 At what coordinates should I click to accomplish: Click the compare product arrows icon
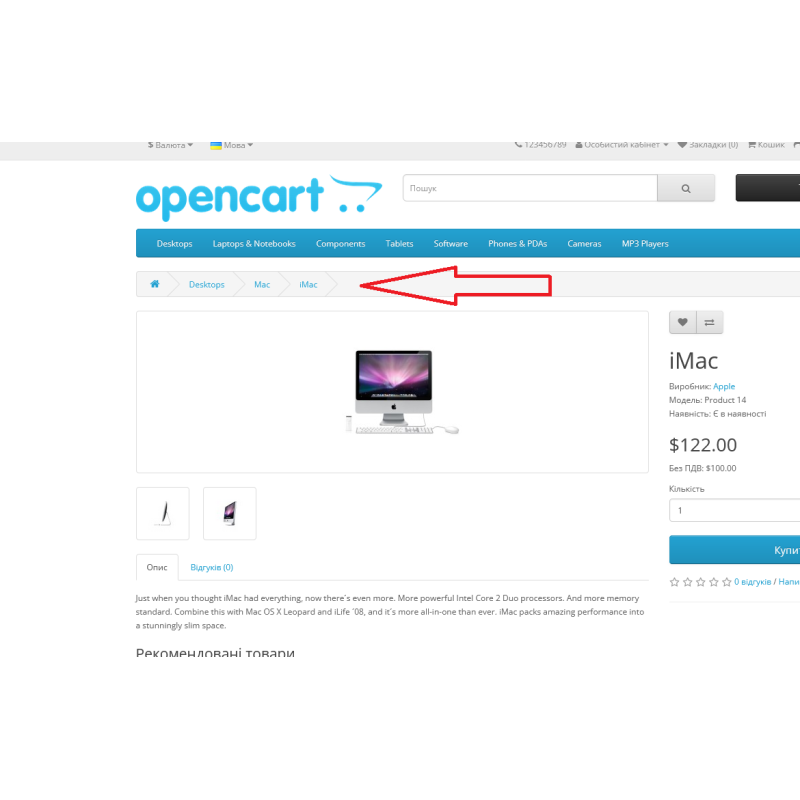pos(710,322)
